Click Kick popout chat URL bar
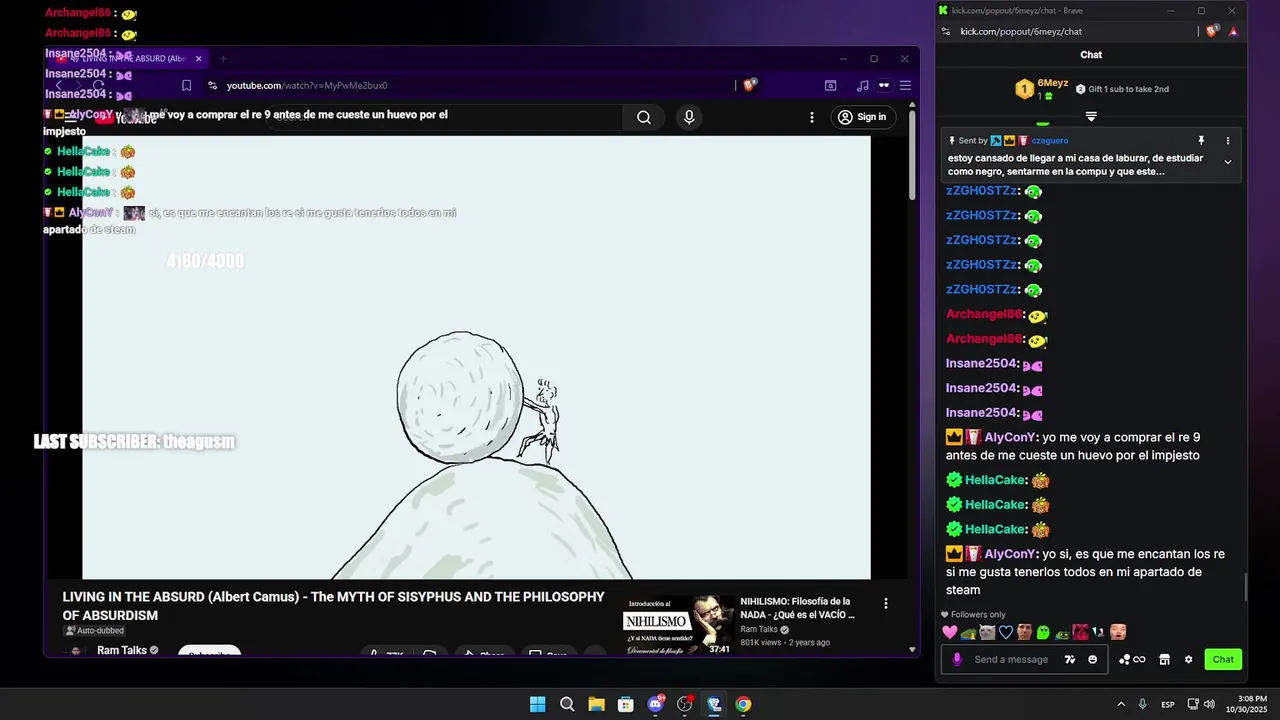This screenshot has width=1280, height=720. pyautogui.click(x=1021, y=31)
